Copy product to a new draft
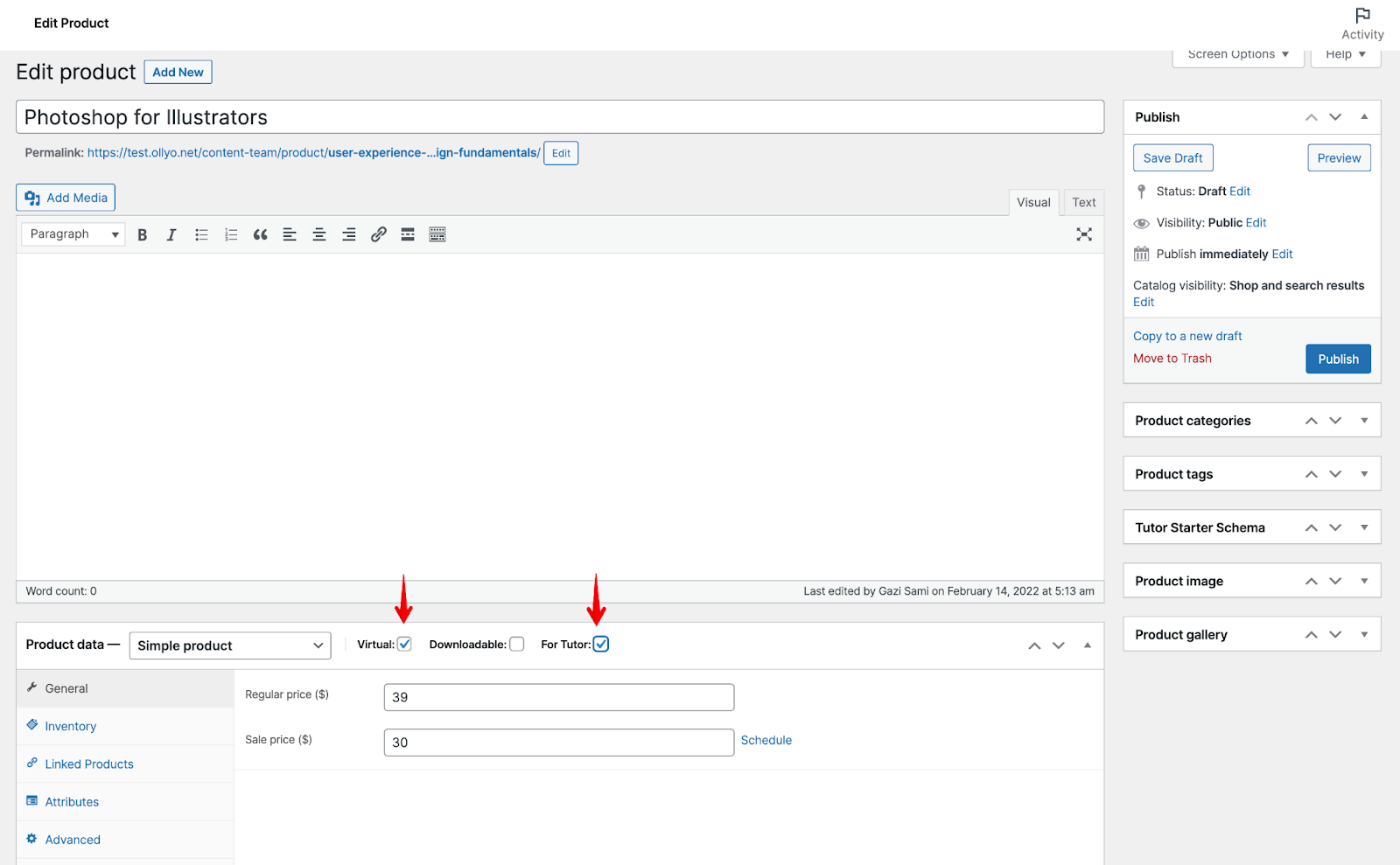The width and height of the screenshot is (1400, 865). 1187,336
